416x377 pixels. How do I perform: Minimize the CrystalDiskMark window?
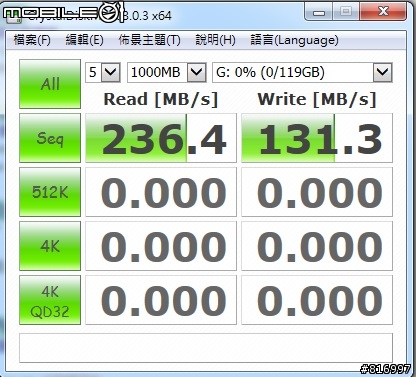[x=319, y=12]
